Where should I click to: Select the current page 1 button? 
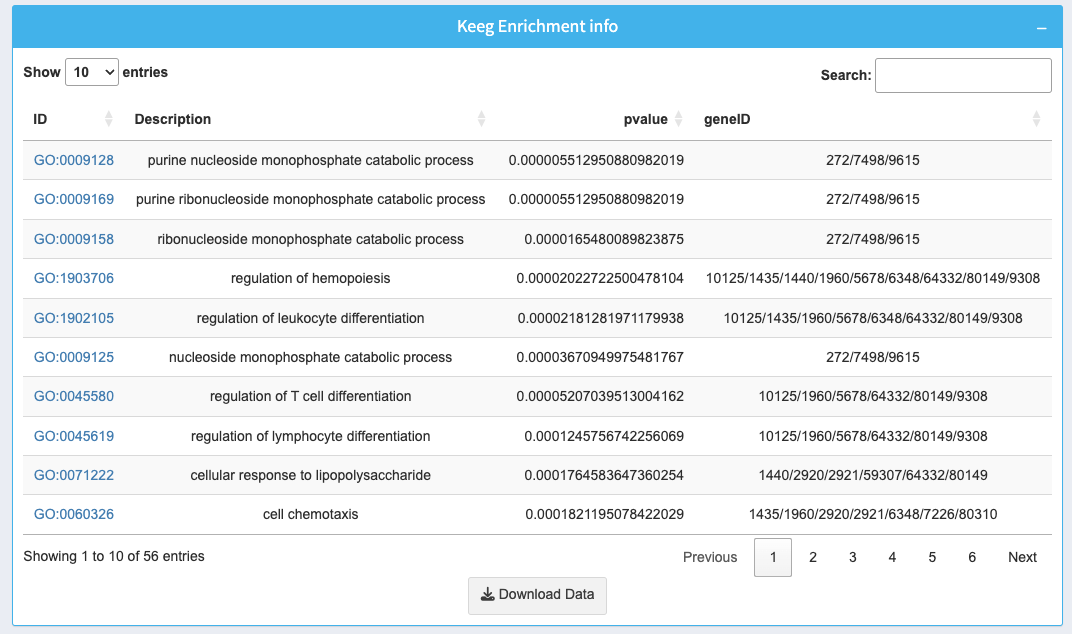(772, 557)
